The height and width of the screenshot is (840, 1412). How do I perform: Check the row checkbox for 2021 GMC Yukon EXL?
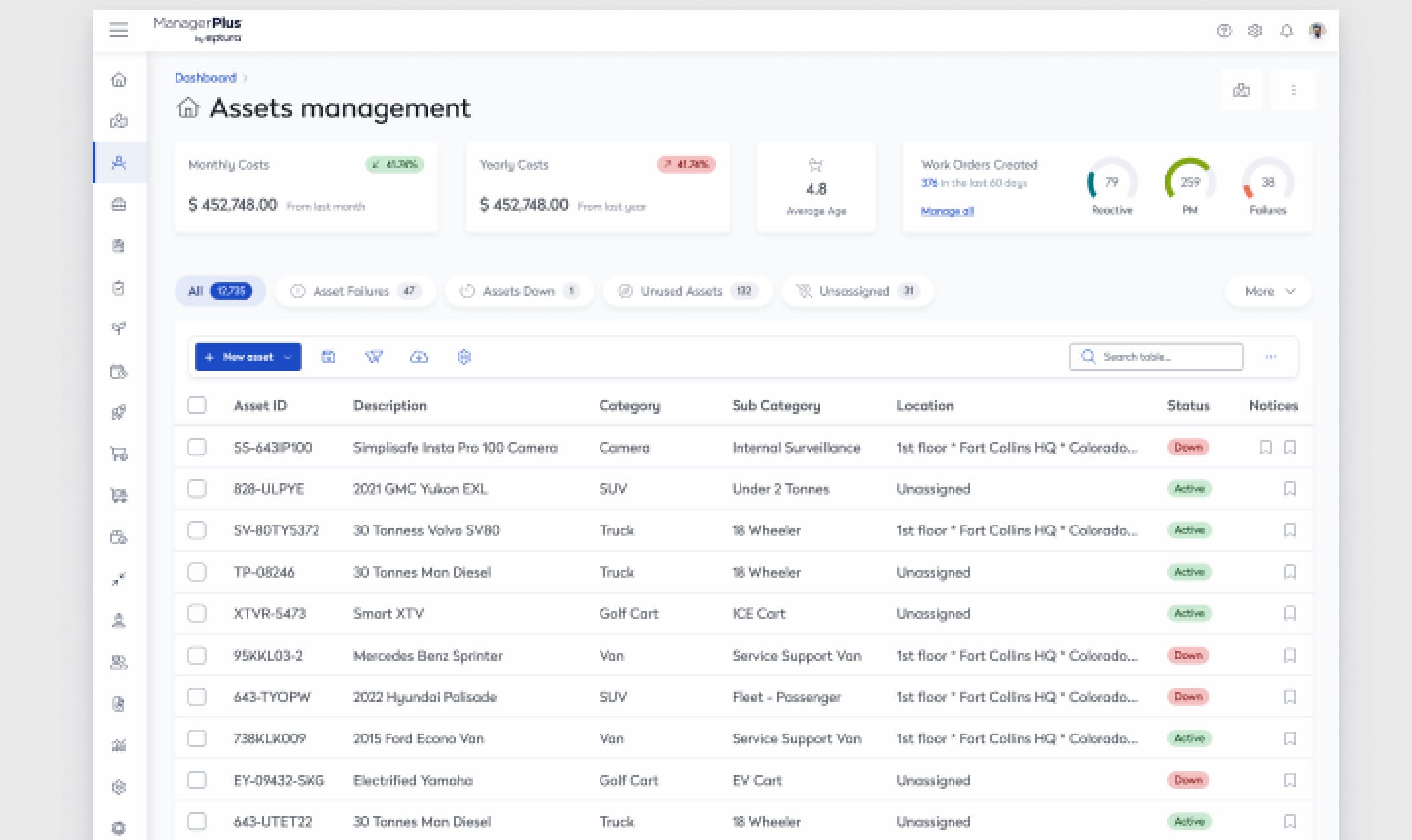click(x=197, y=489)
